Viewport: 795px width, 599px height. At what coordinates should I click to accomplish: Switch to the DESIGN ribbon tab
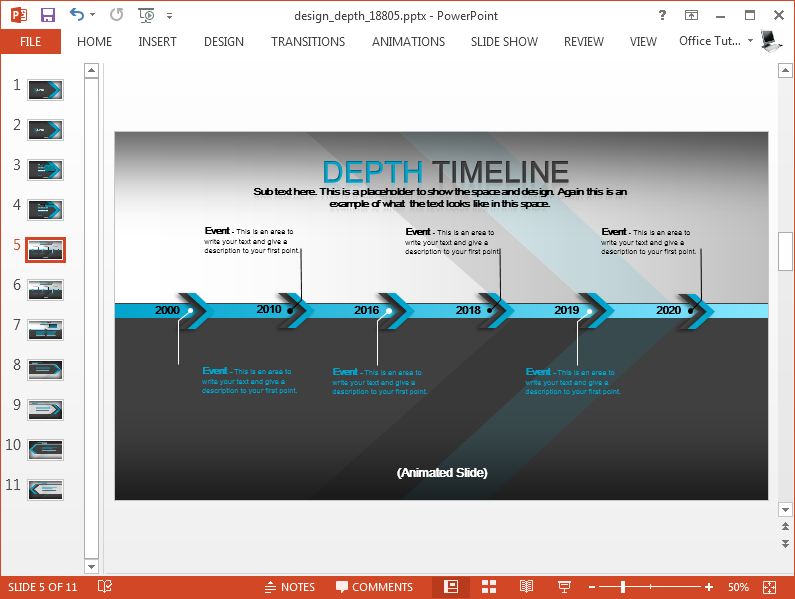(x=224, y=42)
